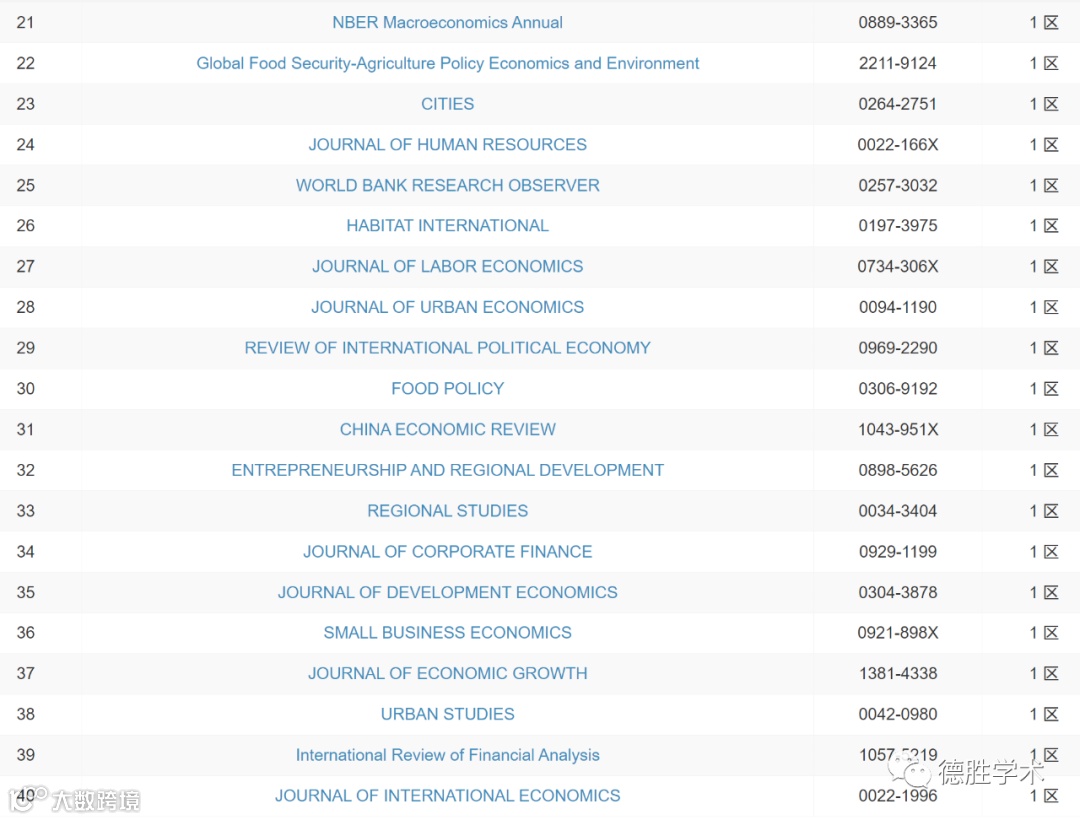Open JOURNAL OF URBAN ECONOMICS link
Viewport: 1080px width, 820px height.
448,307
